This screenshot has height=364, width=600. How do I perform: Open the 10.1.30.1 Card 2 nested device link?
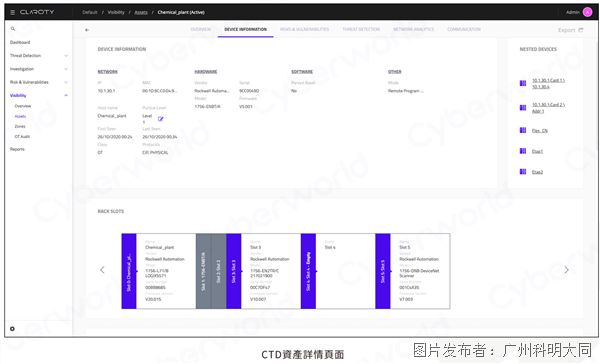[x=548, y=108]
